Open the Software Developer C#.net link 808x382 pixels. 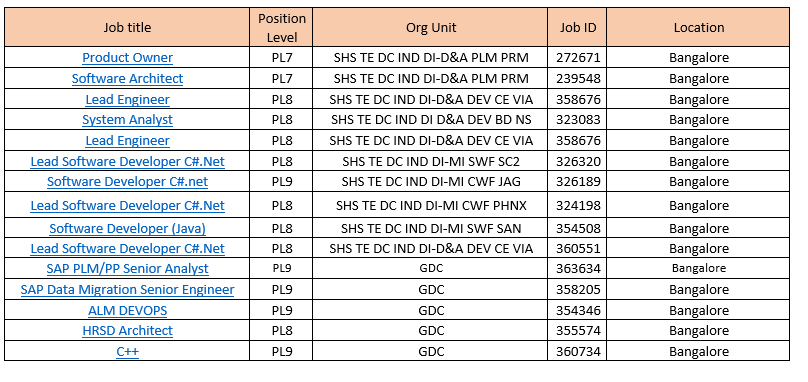point(127,181)
